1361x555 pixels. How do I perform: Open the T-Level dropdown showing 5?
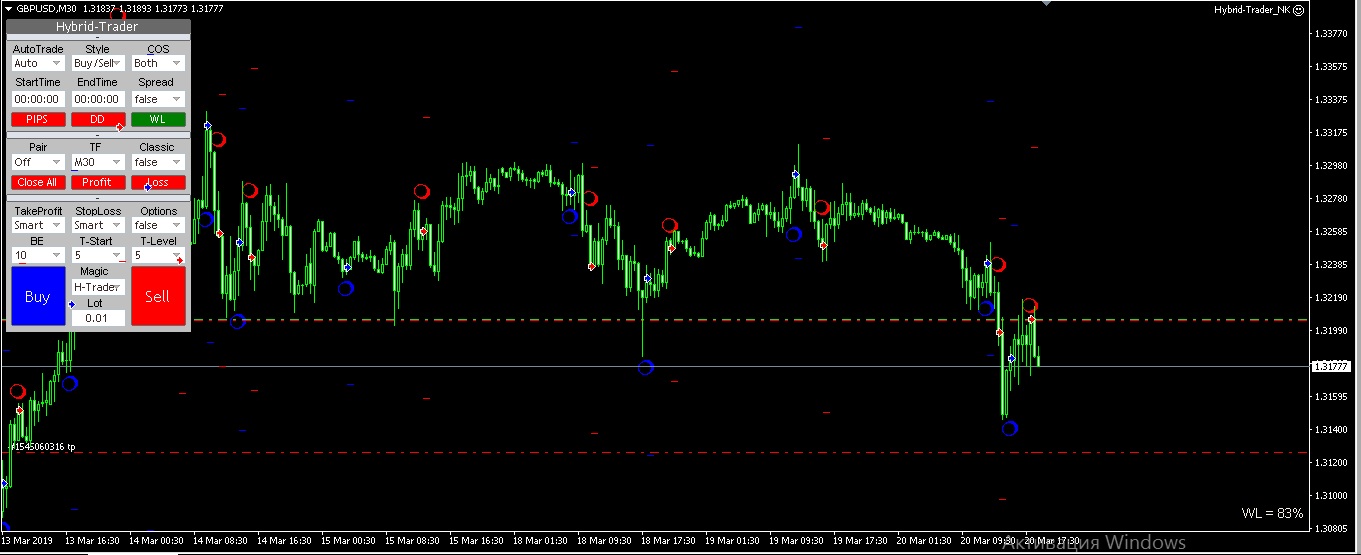[158, 255]
